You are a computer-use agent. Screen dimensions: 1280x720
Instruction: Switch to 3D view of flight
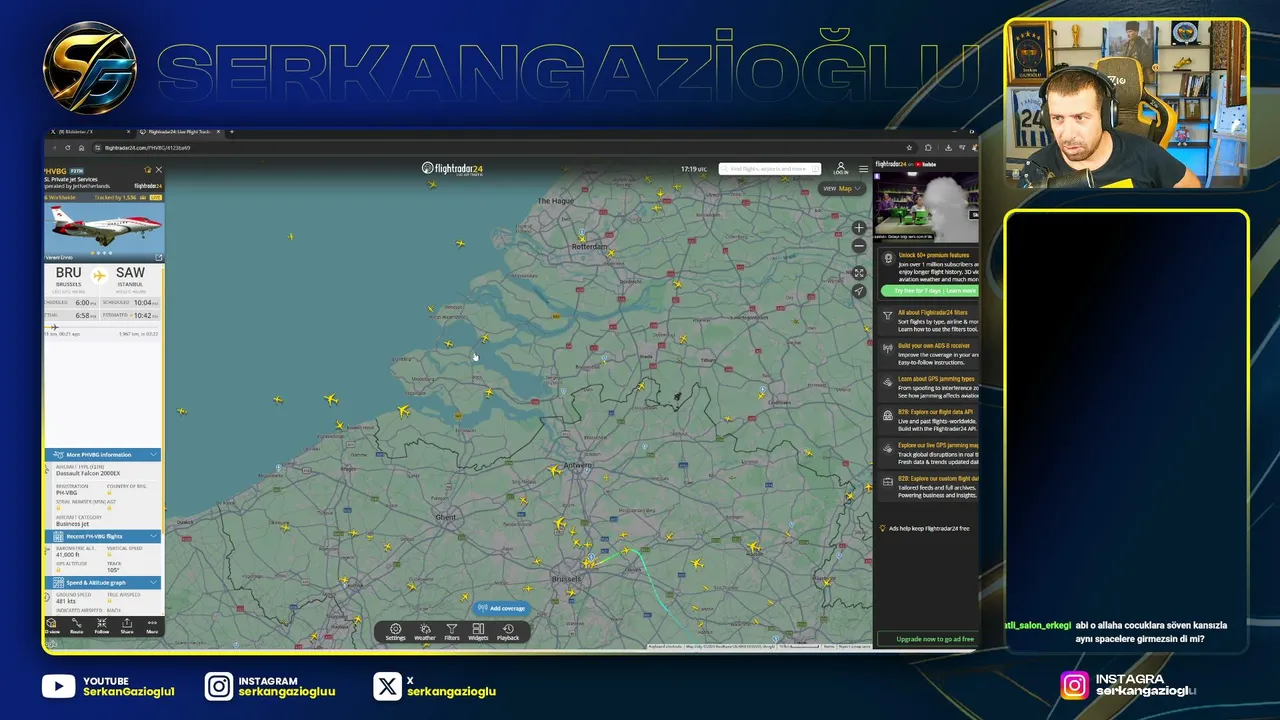pyautogui.click(x=52, y=626)
